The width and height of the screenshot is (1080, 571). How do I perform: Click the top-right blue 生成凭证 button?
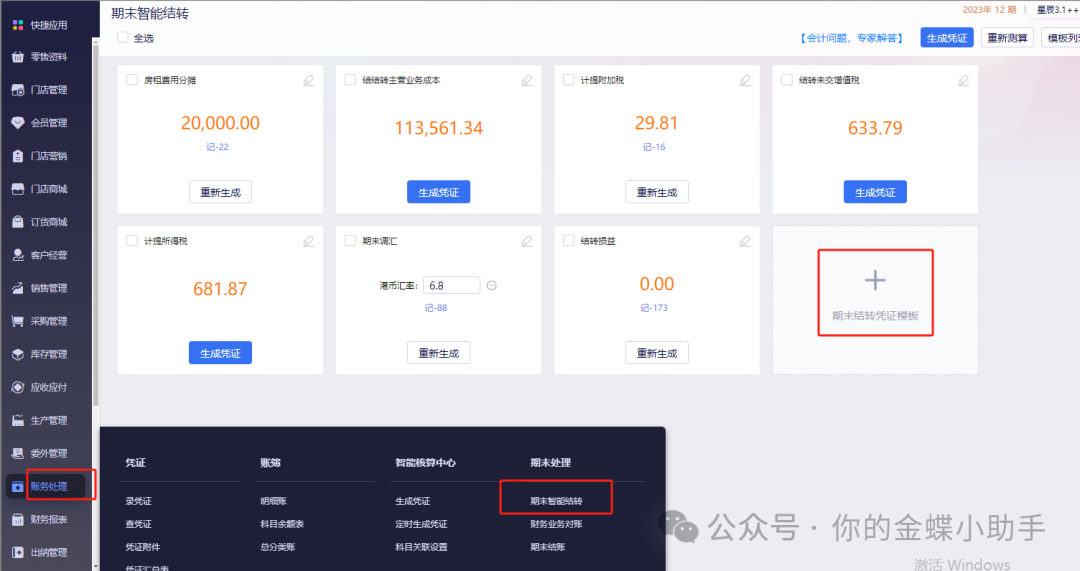(946, 38)
